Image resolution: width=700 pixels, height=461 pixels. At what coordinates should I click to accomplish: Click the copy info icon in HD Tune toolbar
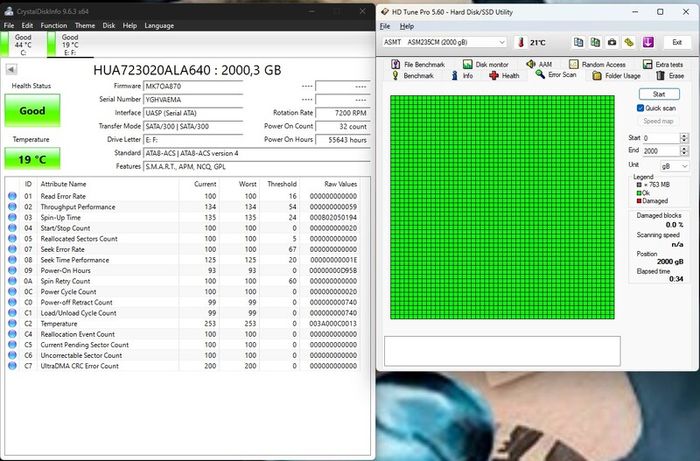578,42
